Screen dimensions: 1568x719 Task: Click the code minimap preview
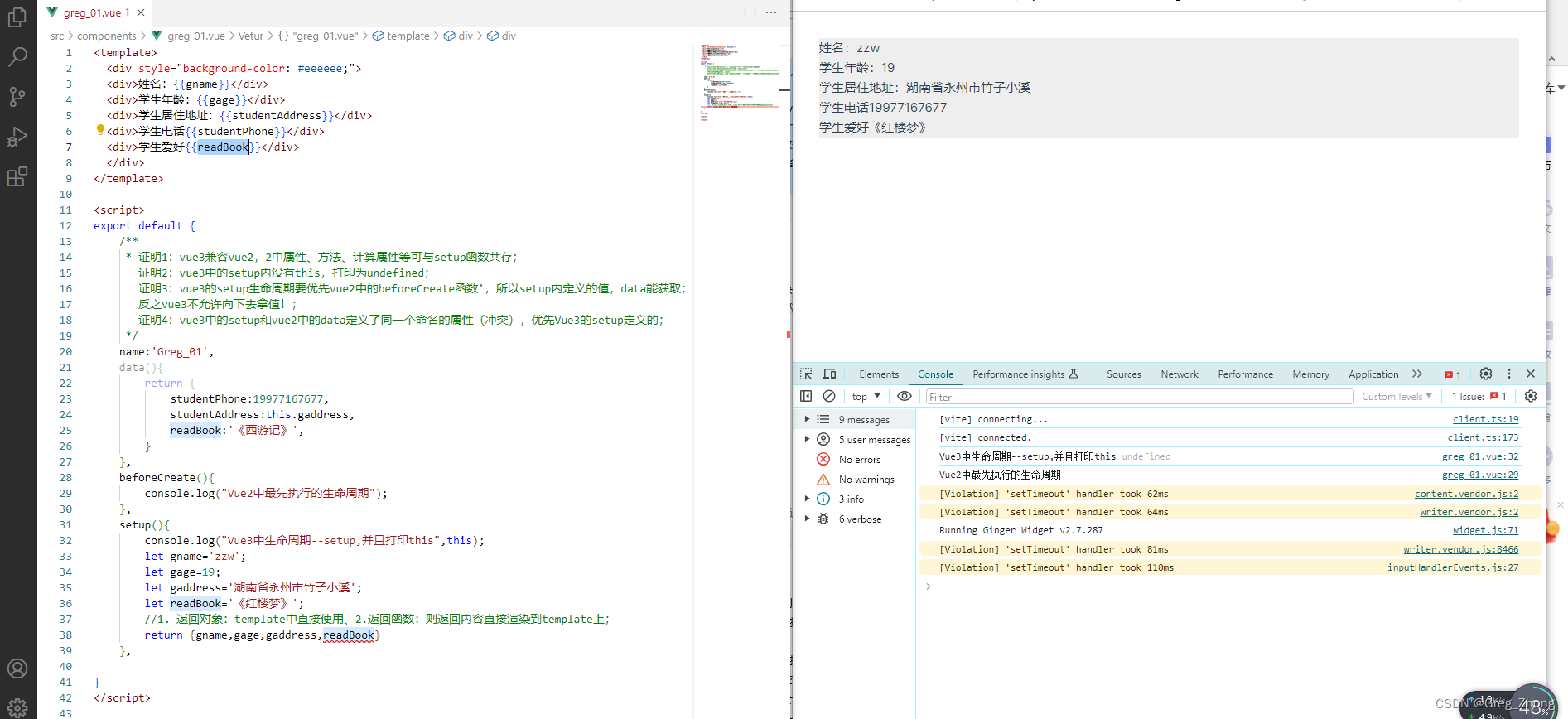(739, 83)
